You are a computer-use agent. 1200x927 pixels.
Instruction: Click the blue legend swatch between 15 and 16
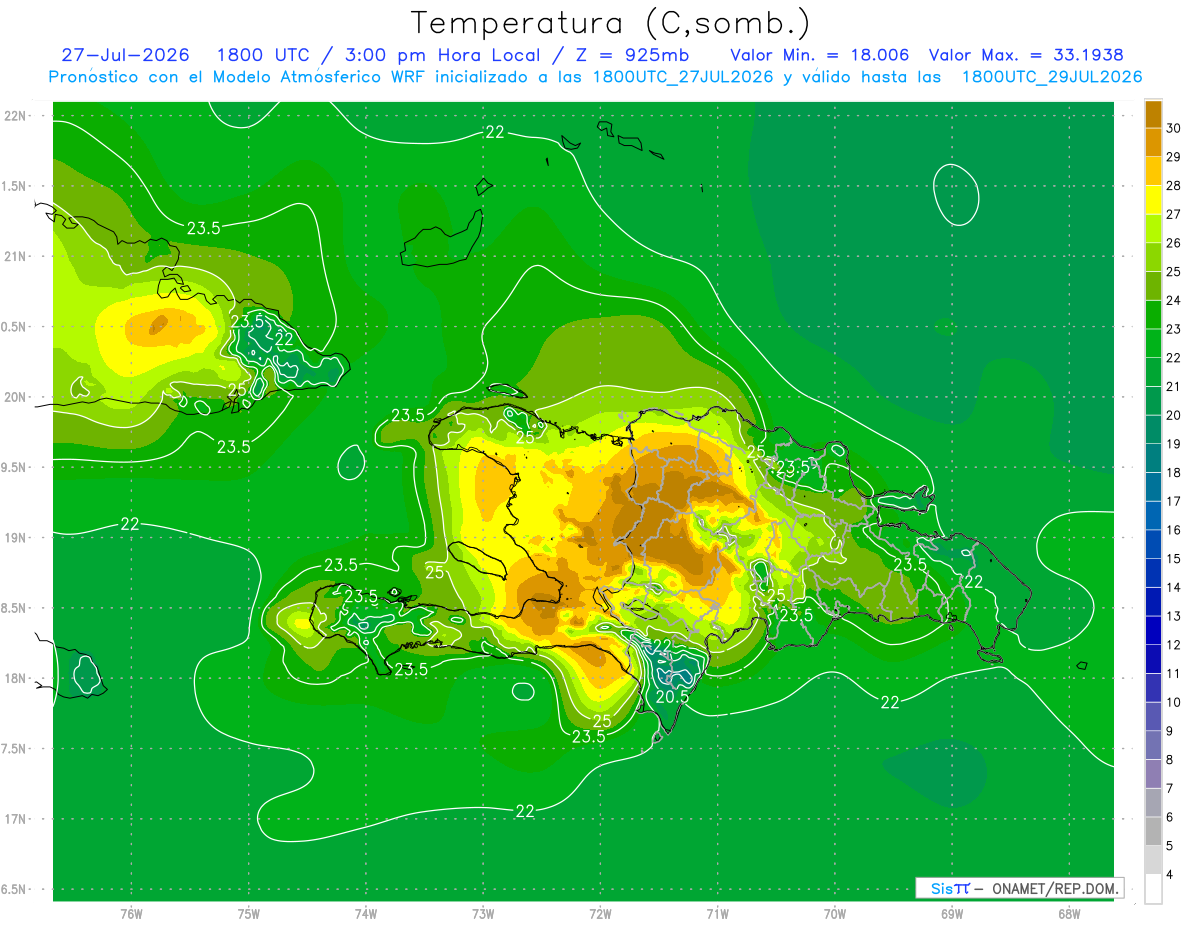pos(1153,544)
